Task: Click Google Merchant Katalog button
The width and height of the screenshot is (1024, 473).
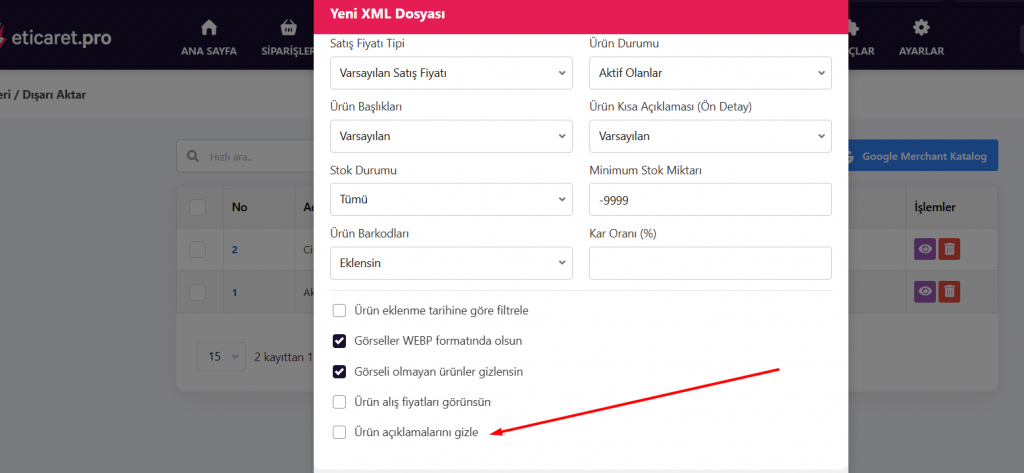Action: tap(922, 156)
